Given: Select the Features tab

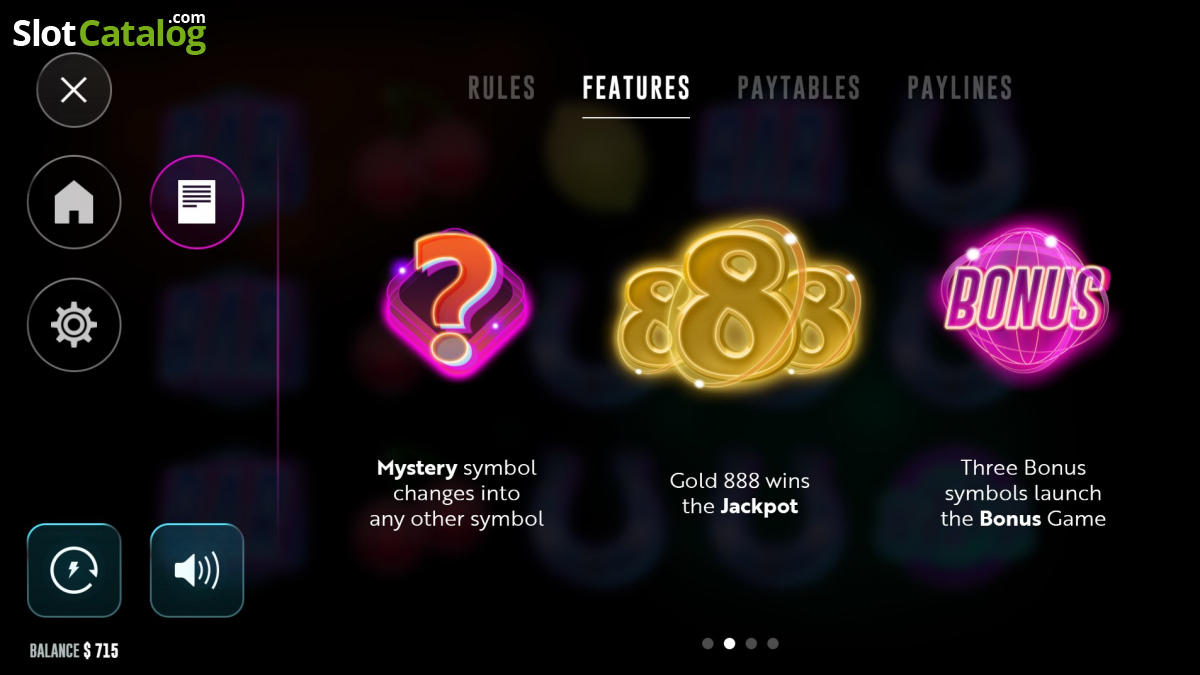Looking at the screenshot, I should (636, 88).
